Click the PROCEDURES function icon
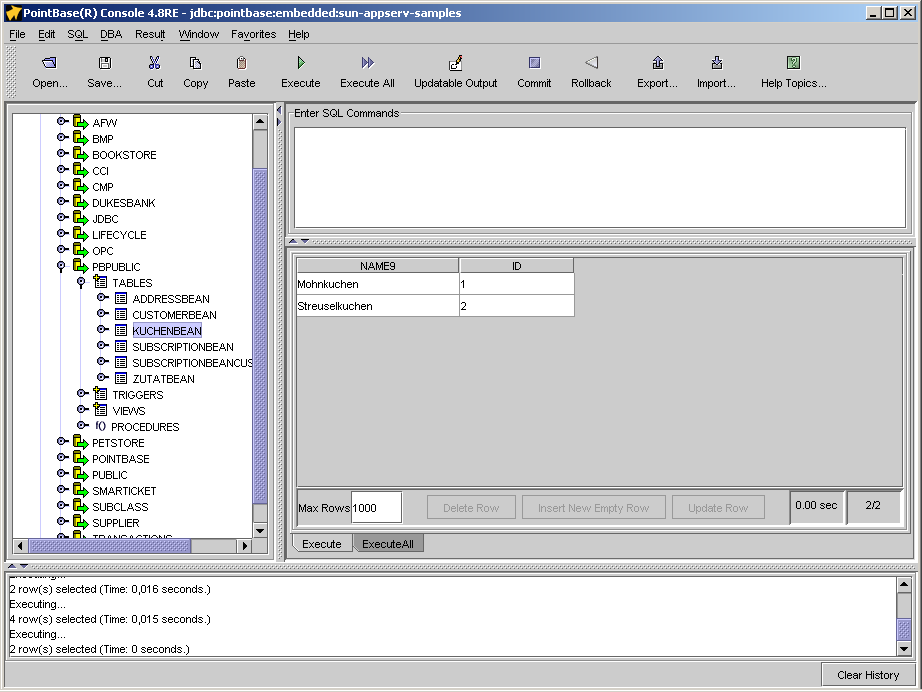 click(101, 426)
